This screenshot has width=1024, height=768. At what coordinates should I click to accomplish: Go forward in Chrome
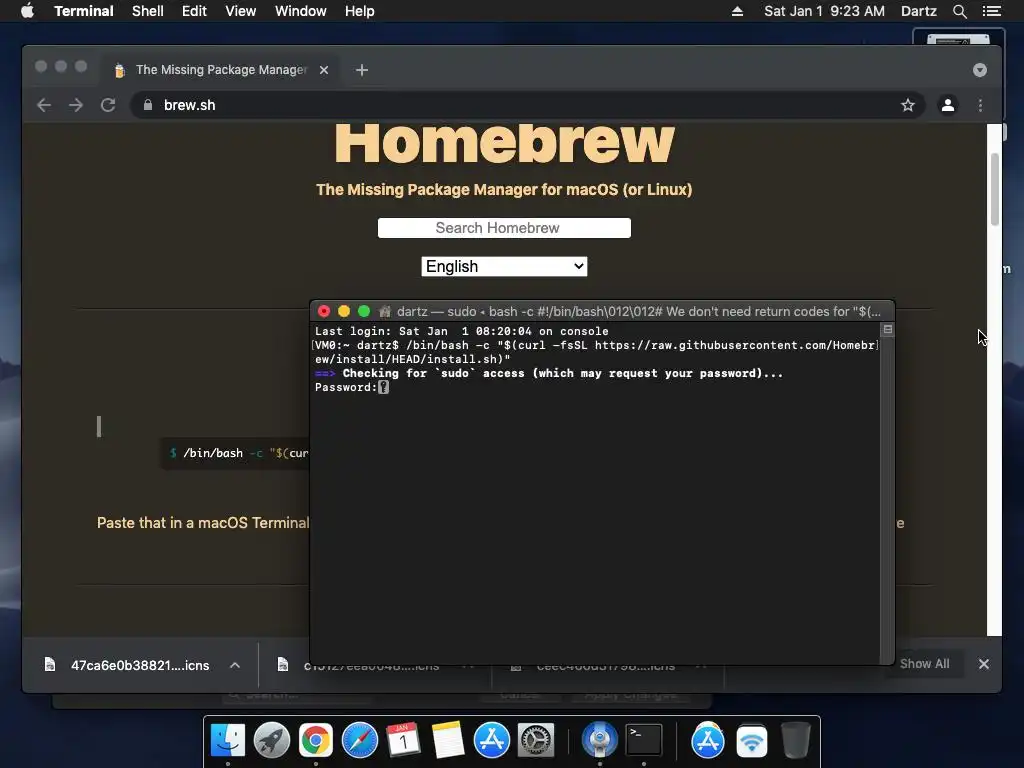pyautogui.click(x=76, y=105)
